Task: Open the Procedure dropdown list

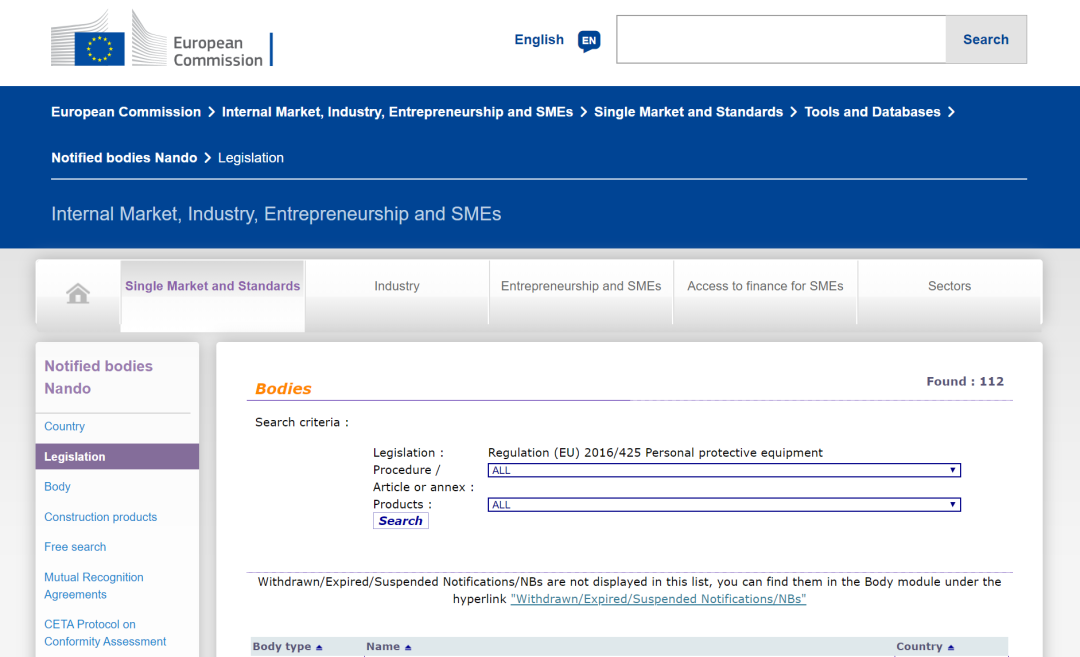Action: click(724, 470)
